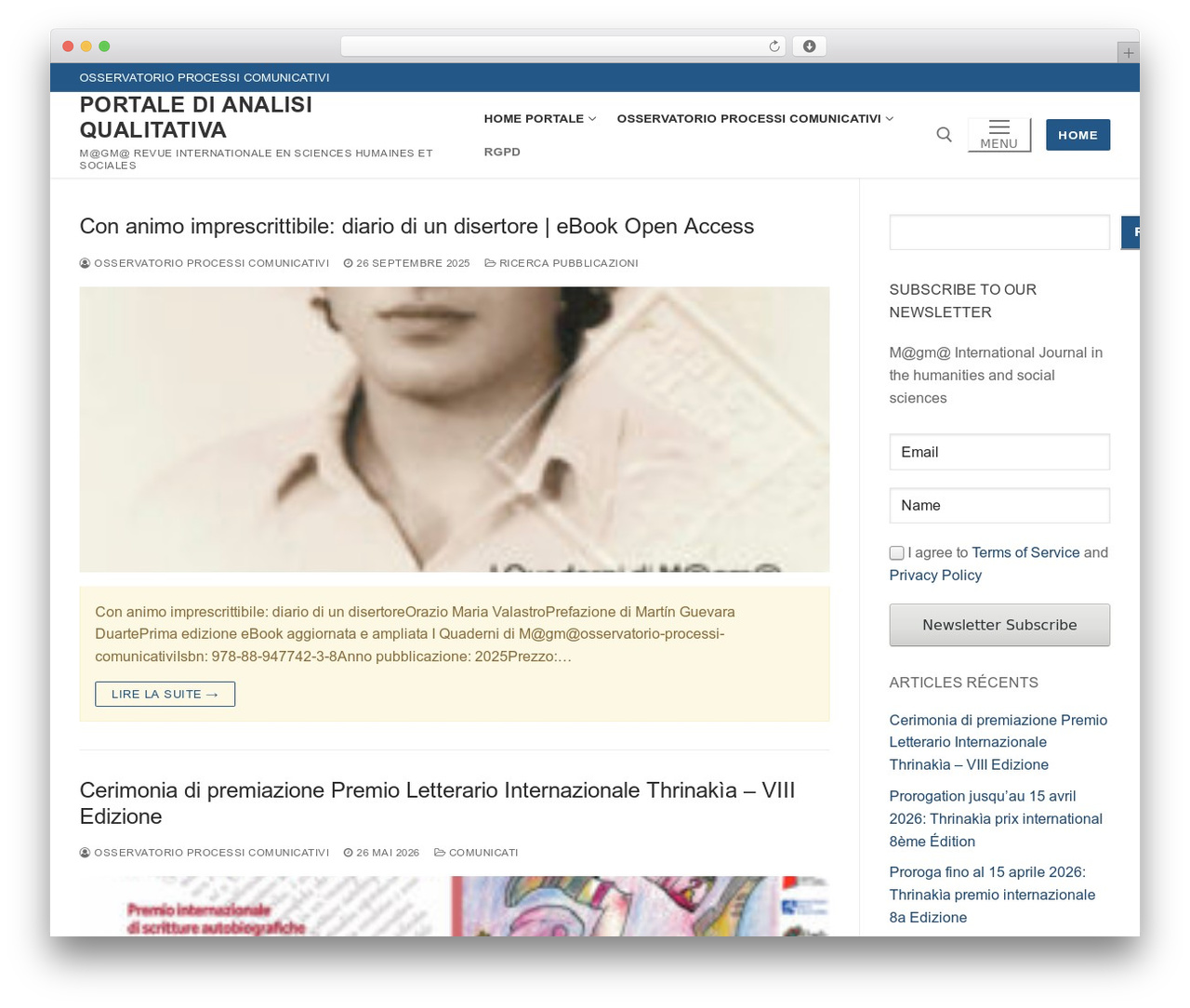Screen dimensions: 1190x1008
Task: Click the Lire la suite button
Action: tap(165, 694)
